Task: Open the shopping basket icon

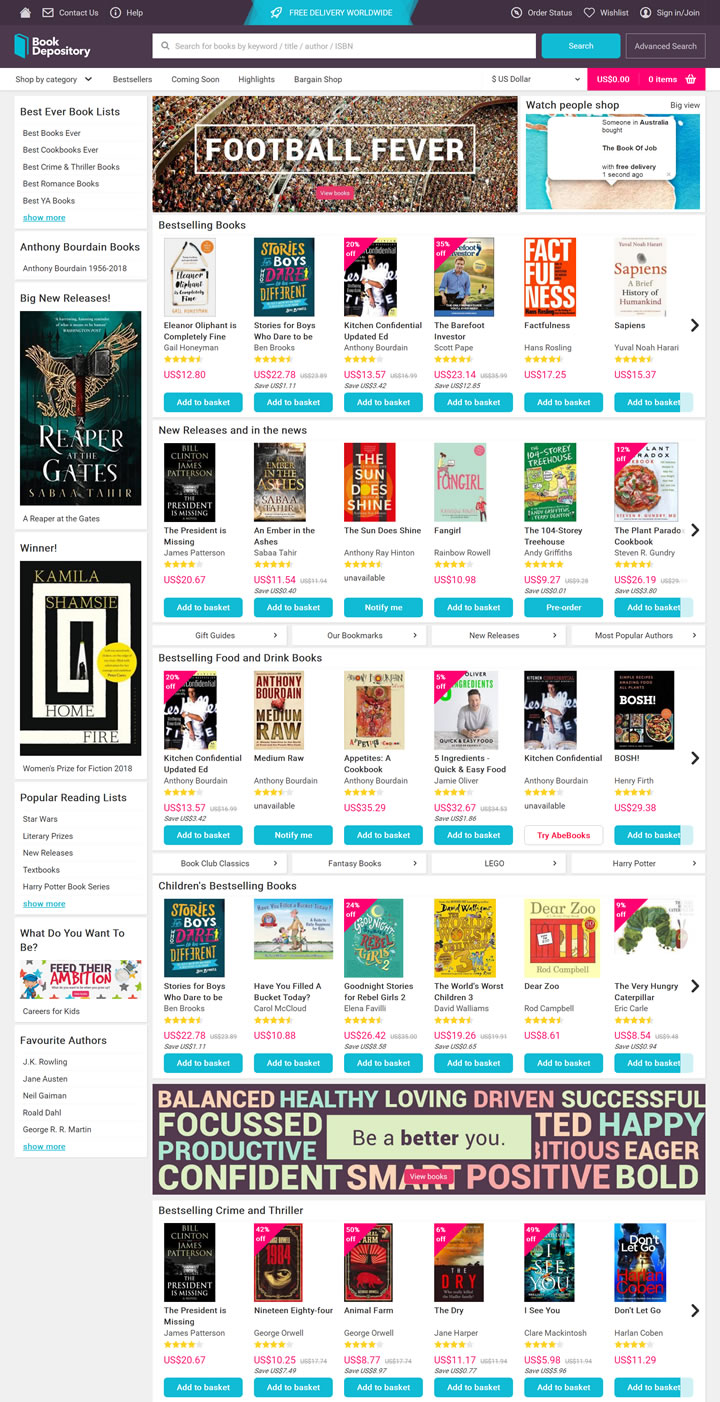Action: point(690,79)
